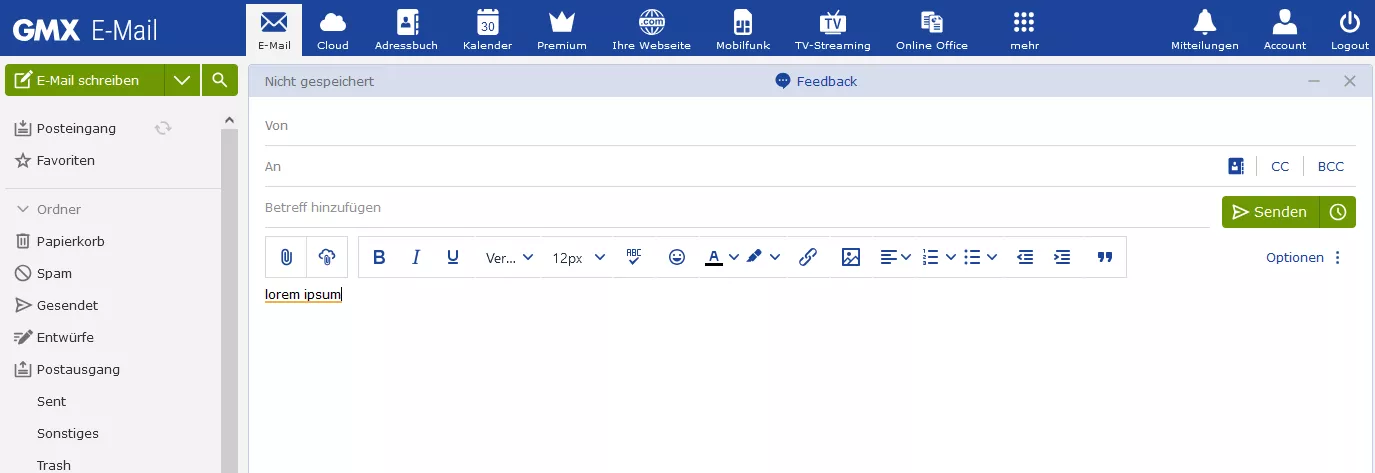Viewport: 1375px width, 473px height.
Task: Open the address book icon beside CC
Action: [1236, 166]
